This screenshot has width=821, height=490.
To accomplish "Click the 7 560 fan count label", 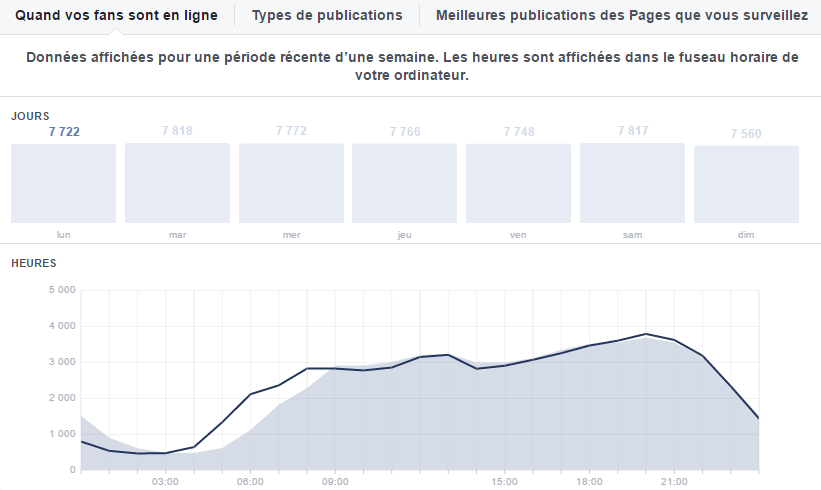I will pos(746,134).
